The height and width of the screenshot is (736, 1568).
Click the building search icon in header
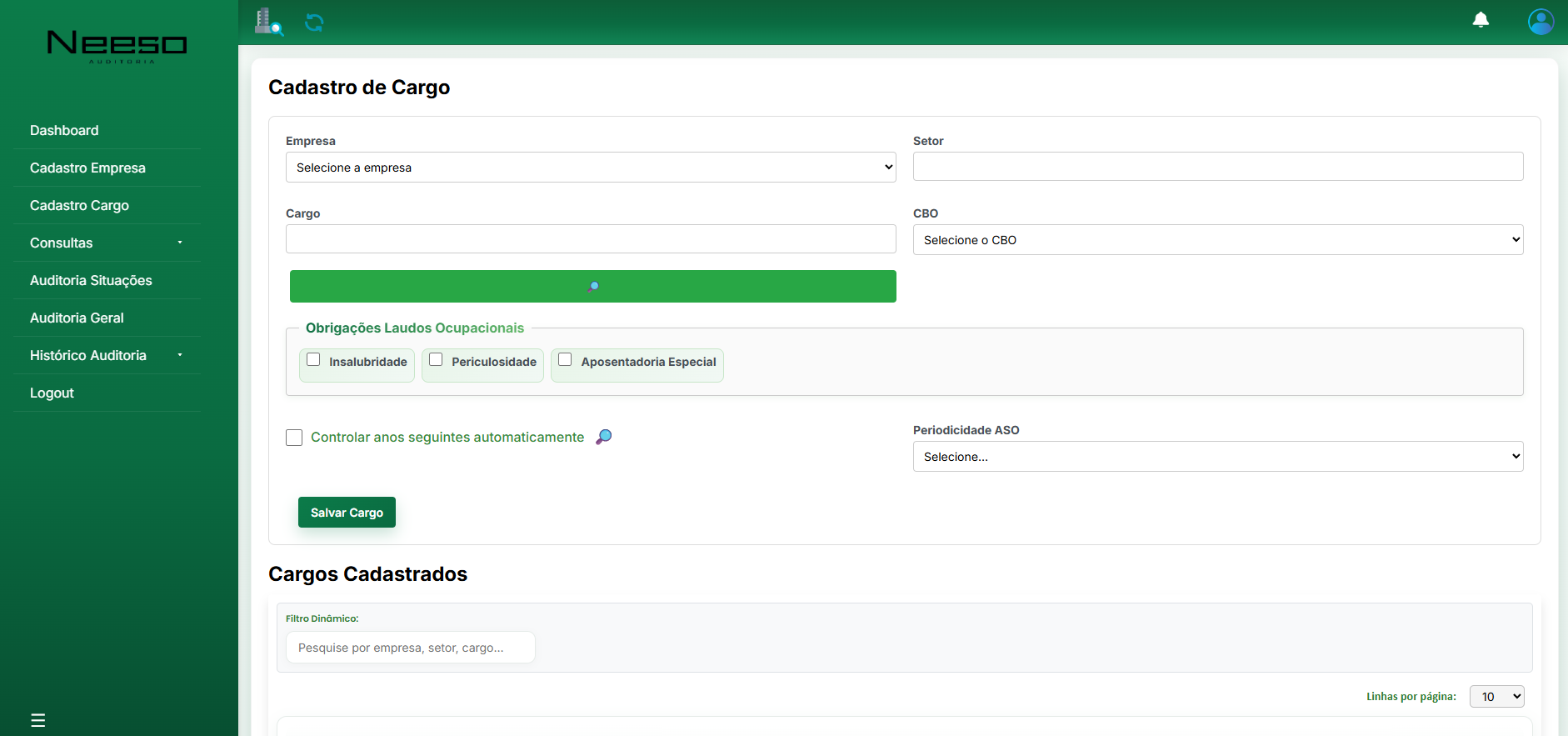(268, 22)
